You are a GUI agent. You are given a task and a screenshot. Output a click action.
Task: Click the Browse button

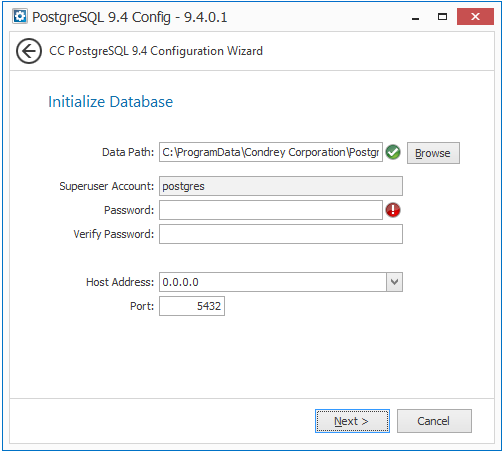433,153
